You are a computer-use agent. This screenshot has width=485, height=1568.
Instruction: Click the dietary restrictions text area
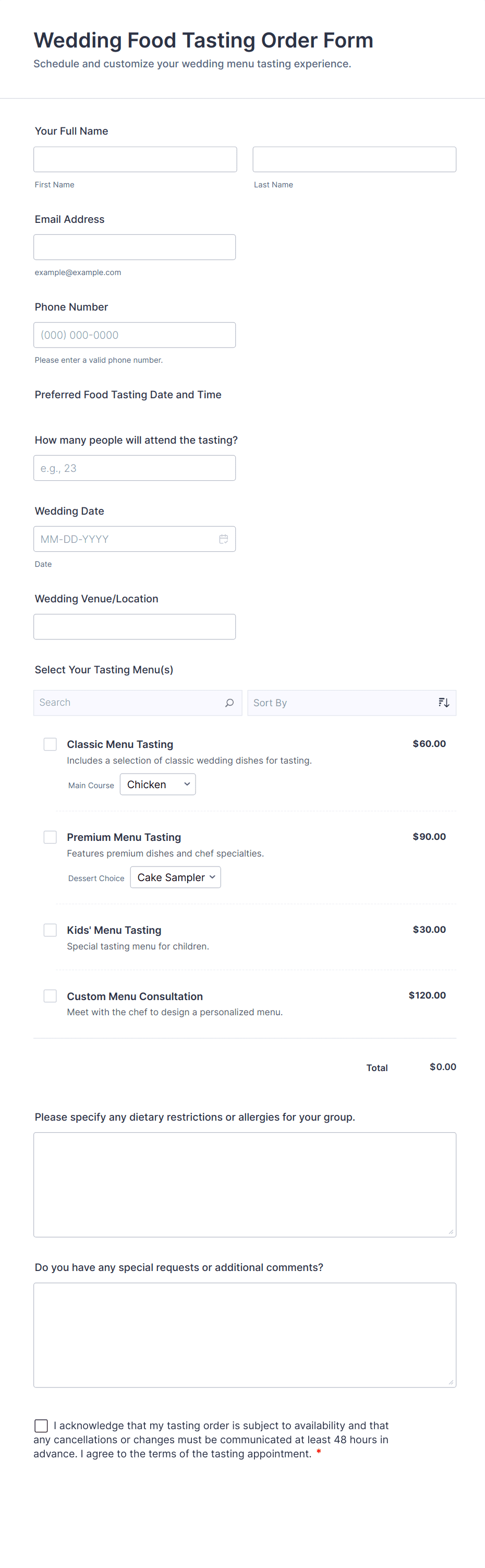245,1184
